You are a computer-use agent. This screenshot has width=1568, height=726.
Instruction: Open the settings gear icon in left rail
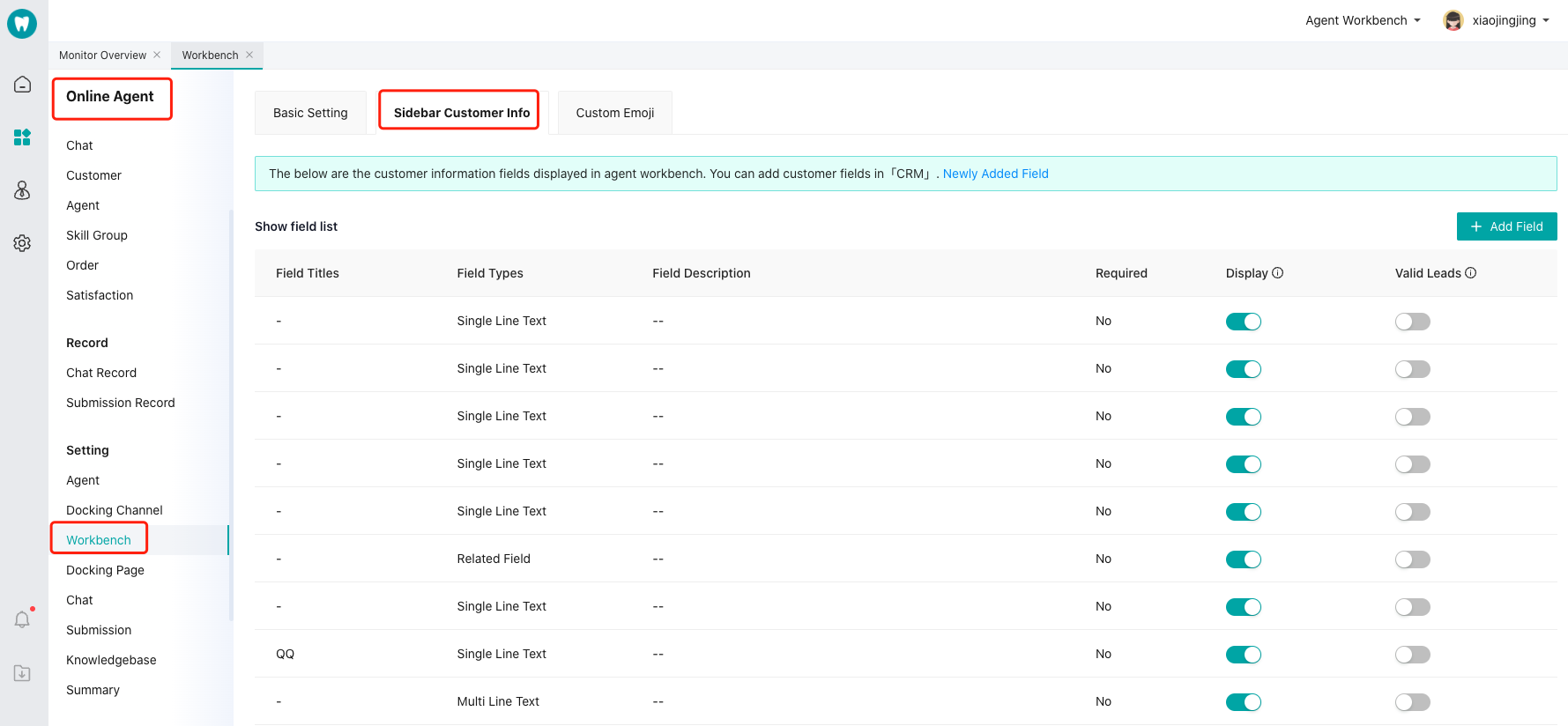[22, 243]
